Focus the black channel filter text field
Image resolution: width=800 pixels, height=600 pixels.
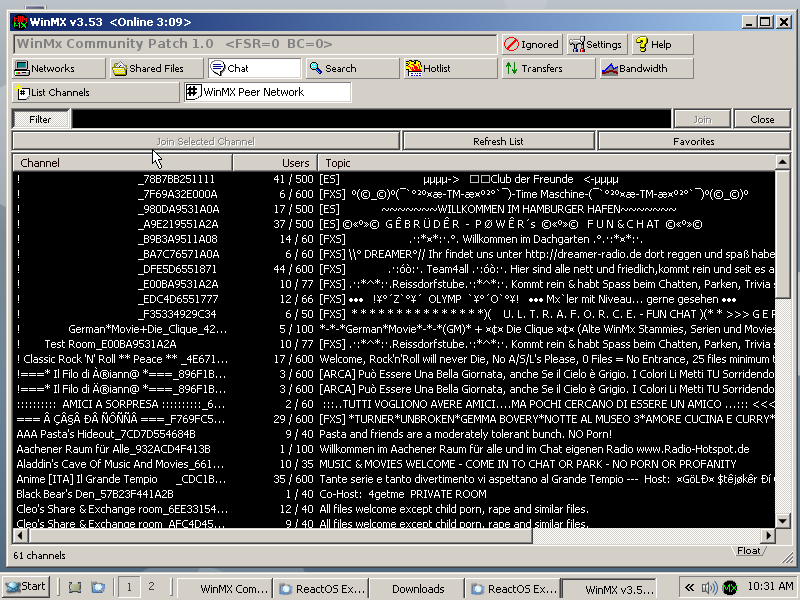[372, 119]
